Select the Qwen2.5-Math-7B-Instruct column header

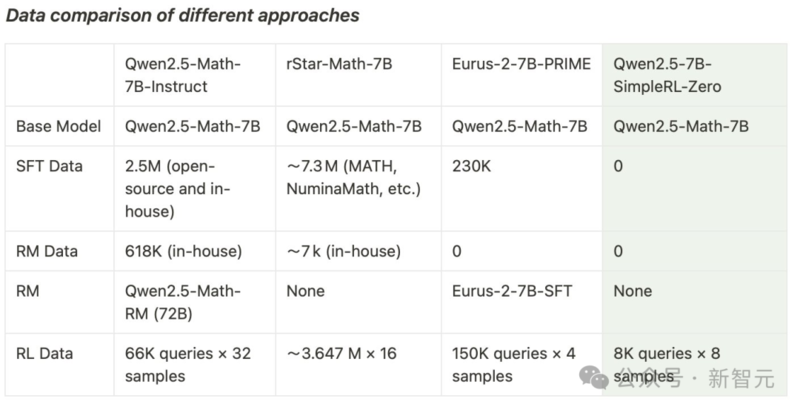(182, 75)
